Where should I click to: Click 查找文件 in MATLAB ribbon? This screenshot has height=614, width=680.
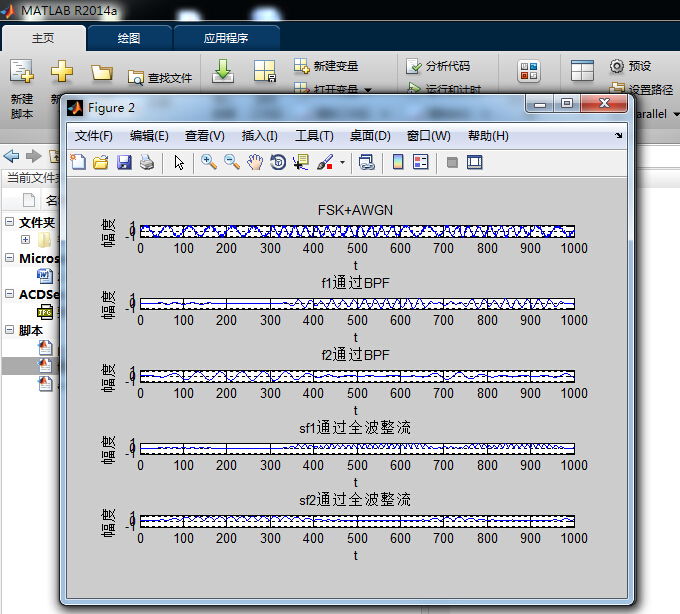point(160,78)
